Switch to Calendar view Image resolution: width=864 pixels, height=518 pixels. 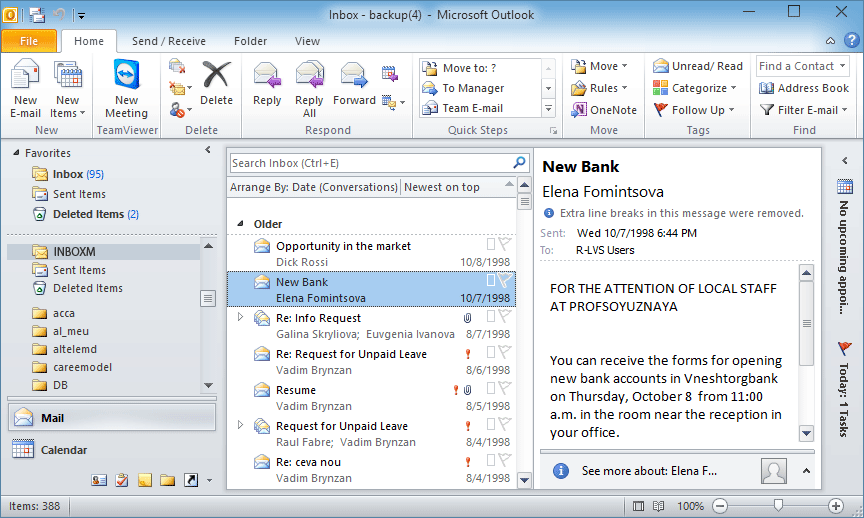112,450
